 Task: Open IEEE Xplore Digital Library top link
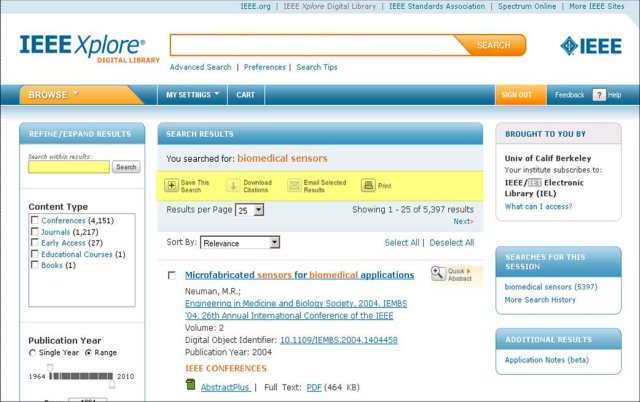click(329, 6)
